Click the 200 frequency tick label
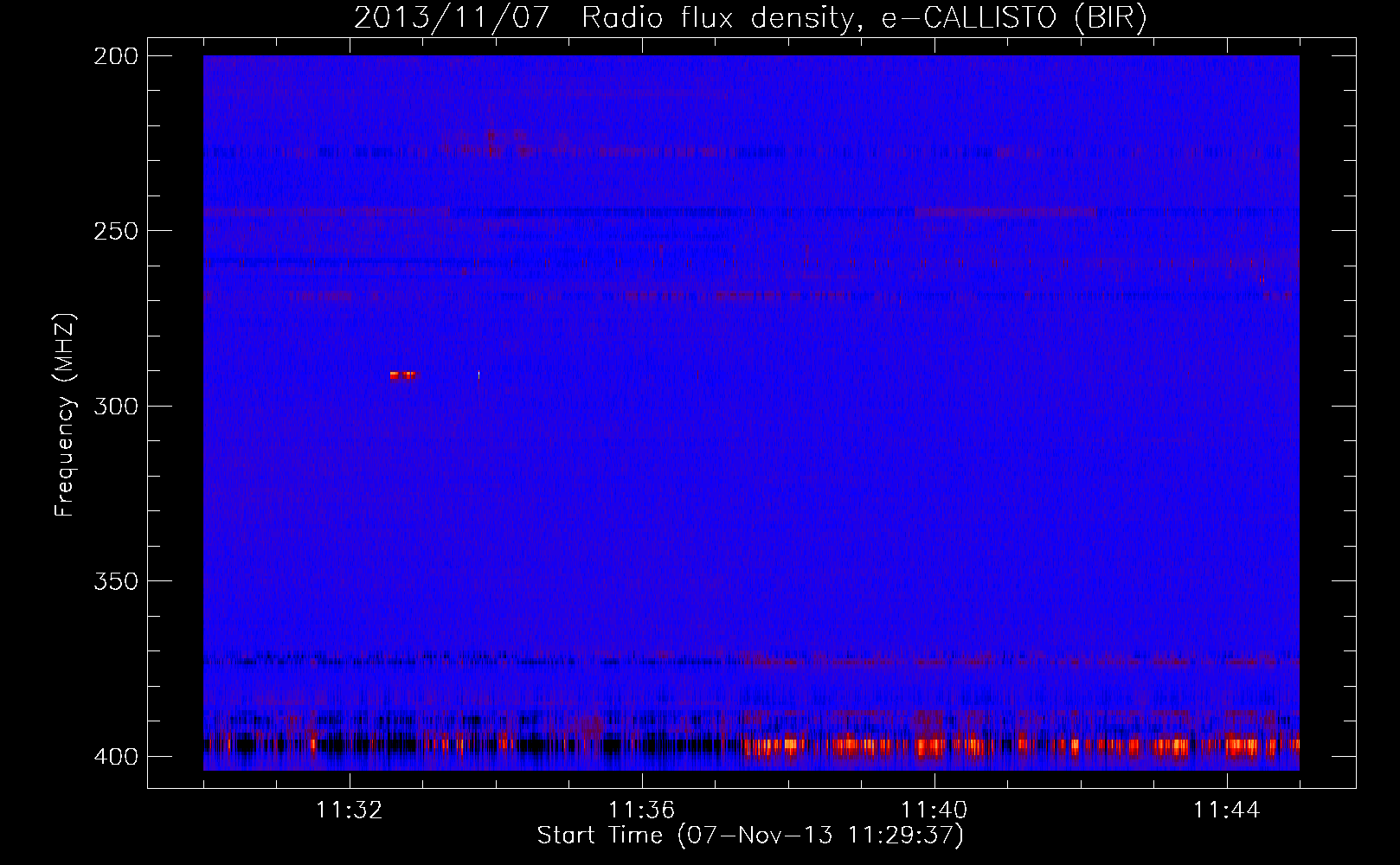Screen dimensions: 1400x865 tap(115, 56)
